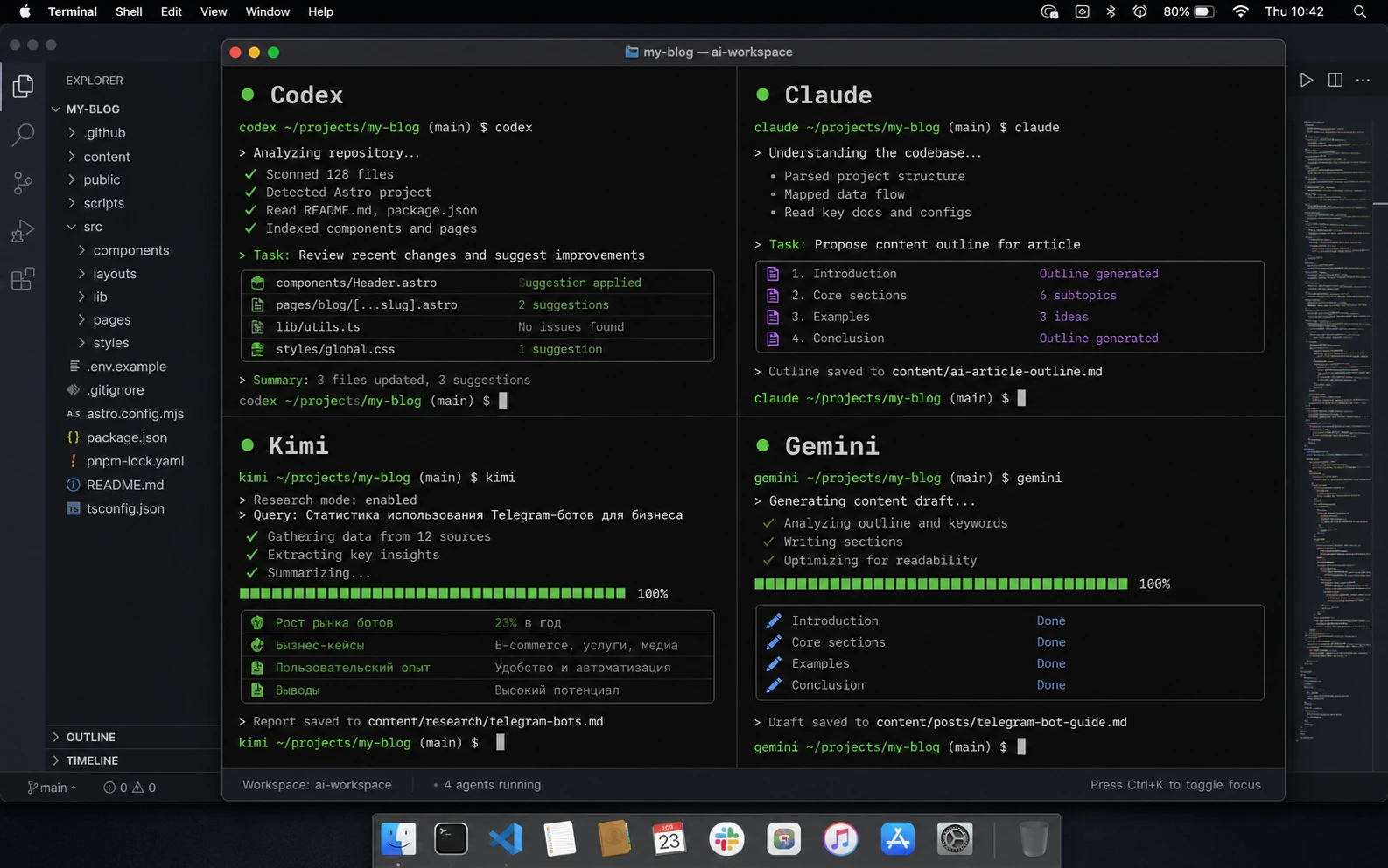Open the Terminal app menu
The width and height of the screenshot is (1388, 868).
(x=73, y=11)
